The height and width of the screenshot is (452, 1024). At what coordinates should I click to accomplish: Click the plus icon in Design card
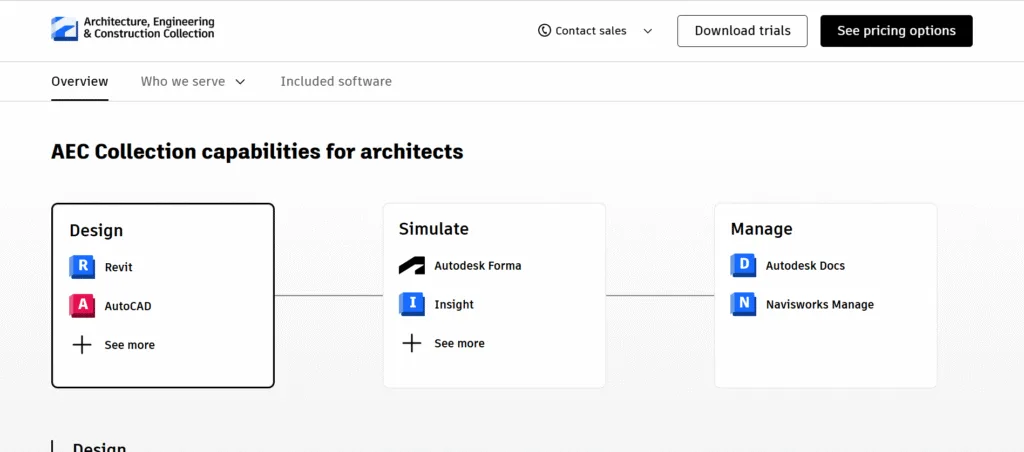82,345
